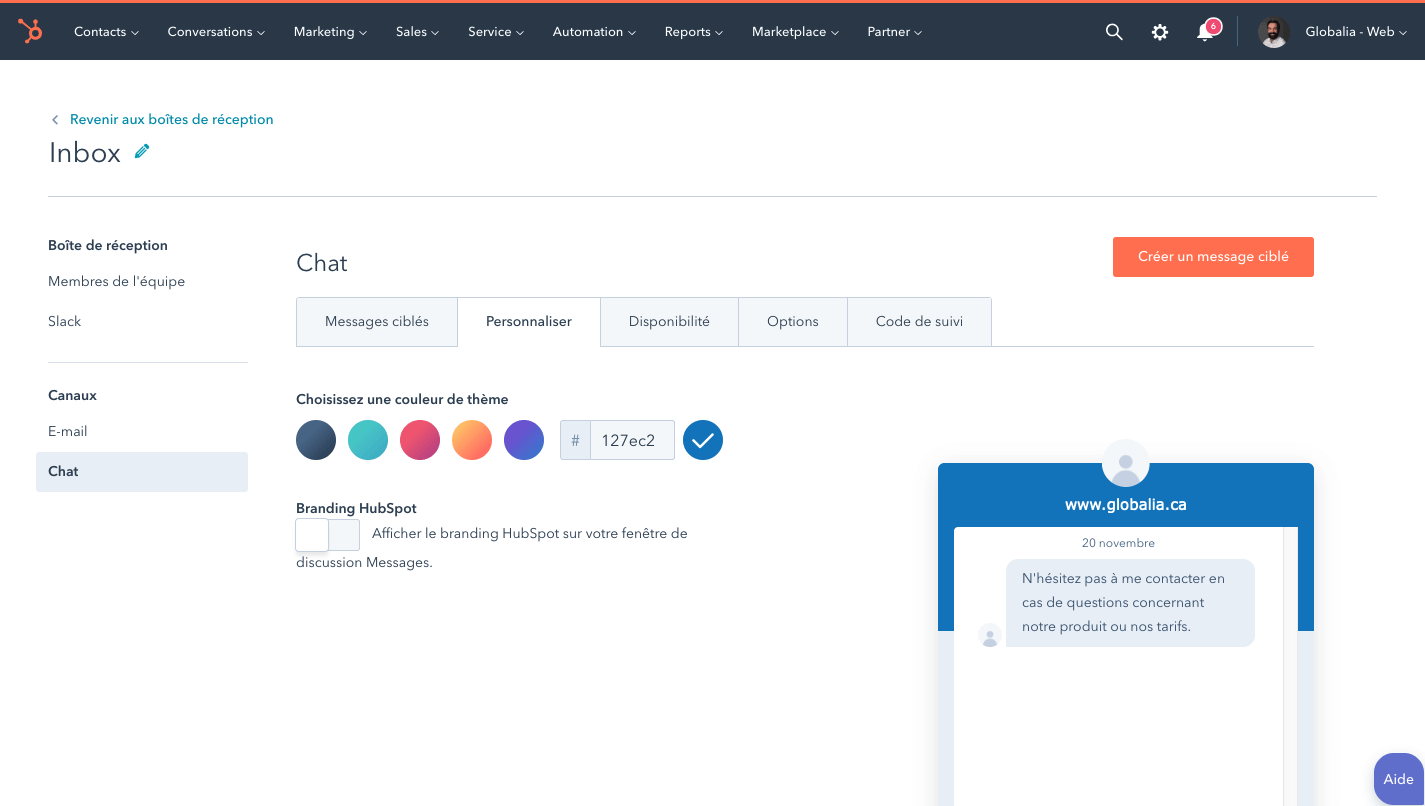The width and height of the screenshot is (1425, 806).
Task: Click www.globalia.ca chat header title
Action: coord(1126,505)
